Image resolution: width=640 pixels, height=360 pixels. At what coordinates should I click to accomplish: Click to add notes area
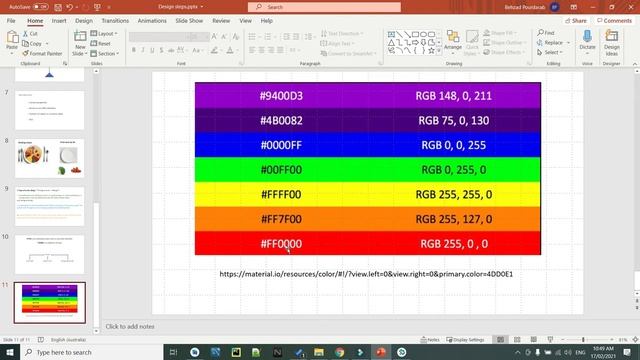click(130, 327)
